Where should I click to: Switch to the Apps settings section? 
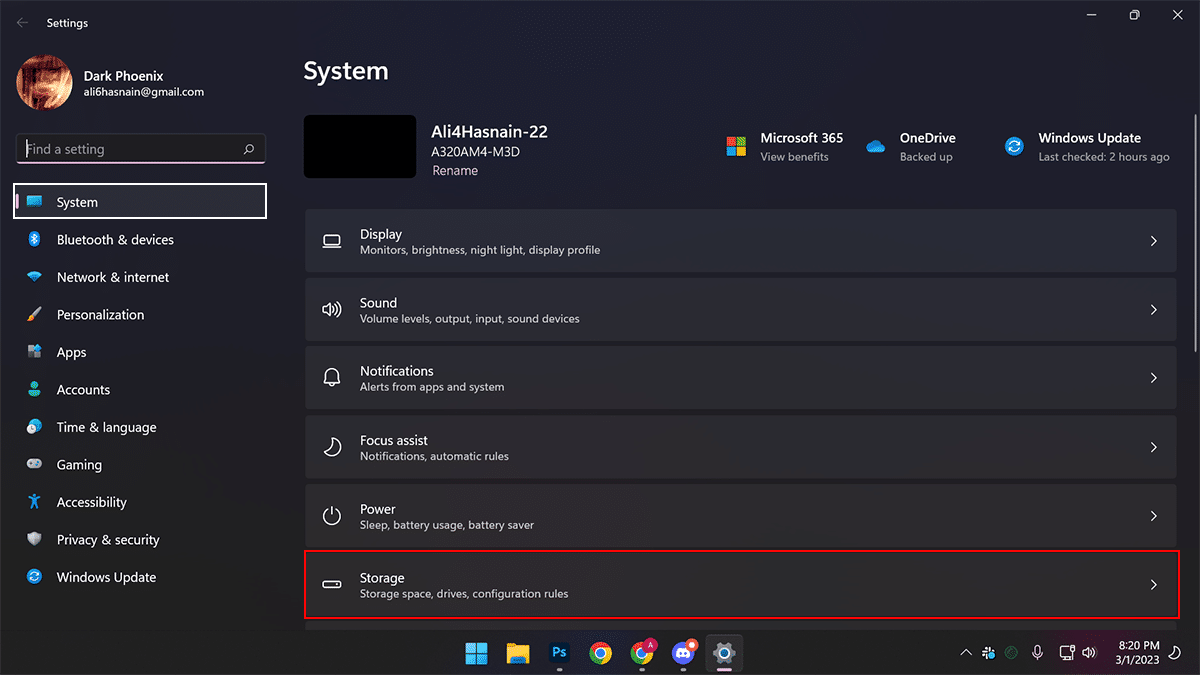click(x=71, y=352)
